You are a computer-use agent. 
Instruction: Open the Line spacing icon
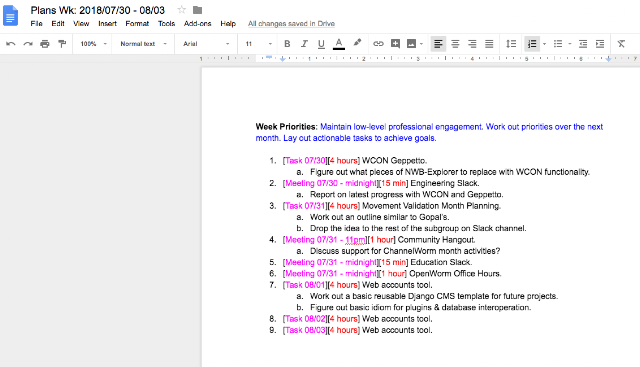[511, 44]
